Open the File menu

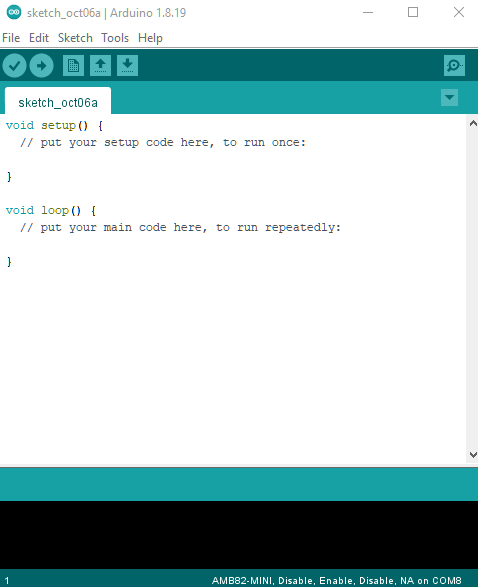pos(11,38)
